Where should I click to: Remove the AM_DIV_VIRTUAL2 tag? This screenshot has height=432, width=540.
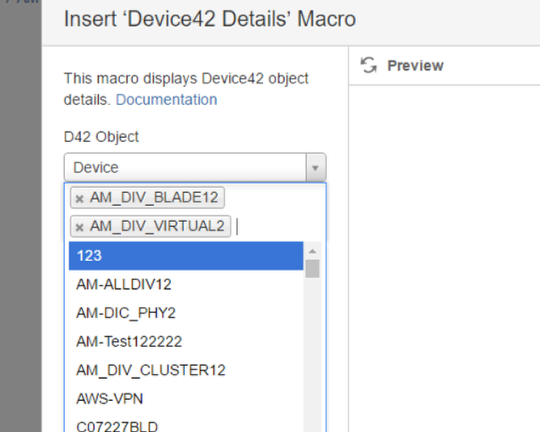coord(80,227)
